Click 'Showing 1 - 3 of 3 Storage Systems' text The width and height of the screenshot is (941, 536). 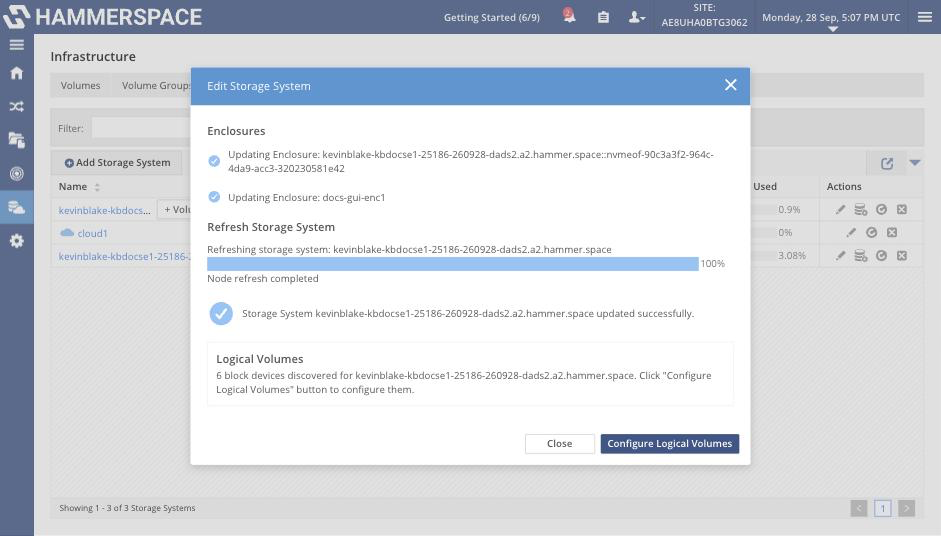click(127, 508)
